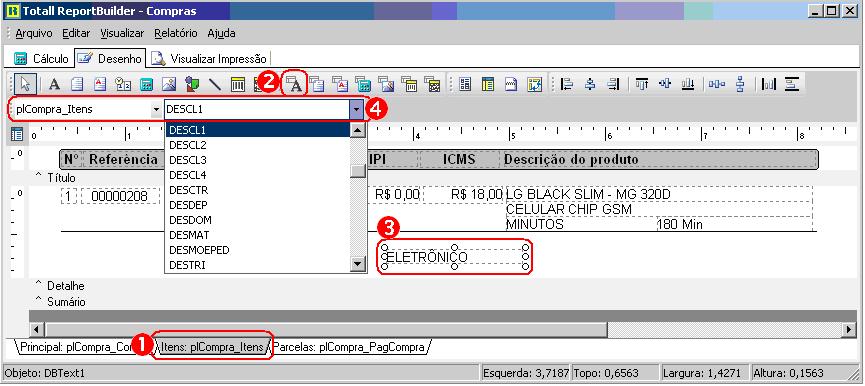Insert a CrossTab component

click(x=535, y=84)
